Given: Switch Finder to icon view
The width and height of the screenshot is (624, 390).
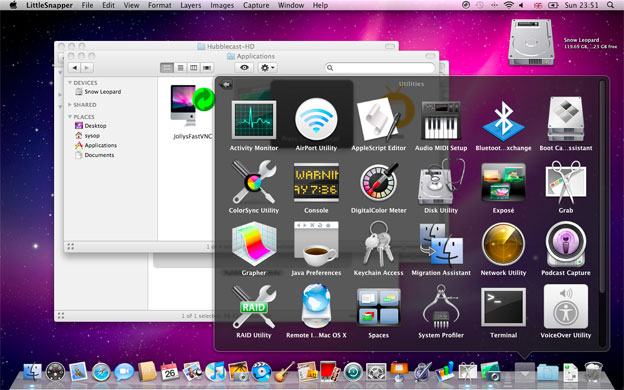Looking at the screenshot, I should (x=167, y=68).
